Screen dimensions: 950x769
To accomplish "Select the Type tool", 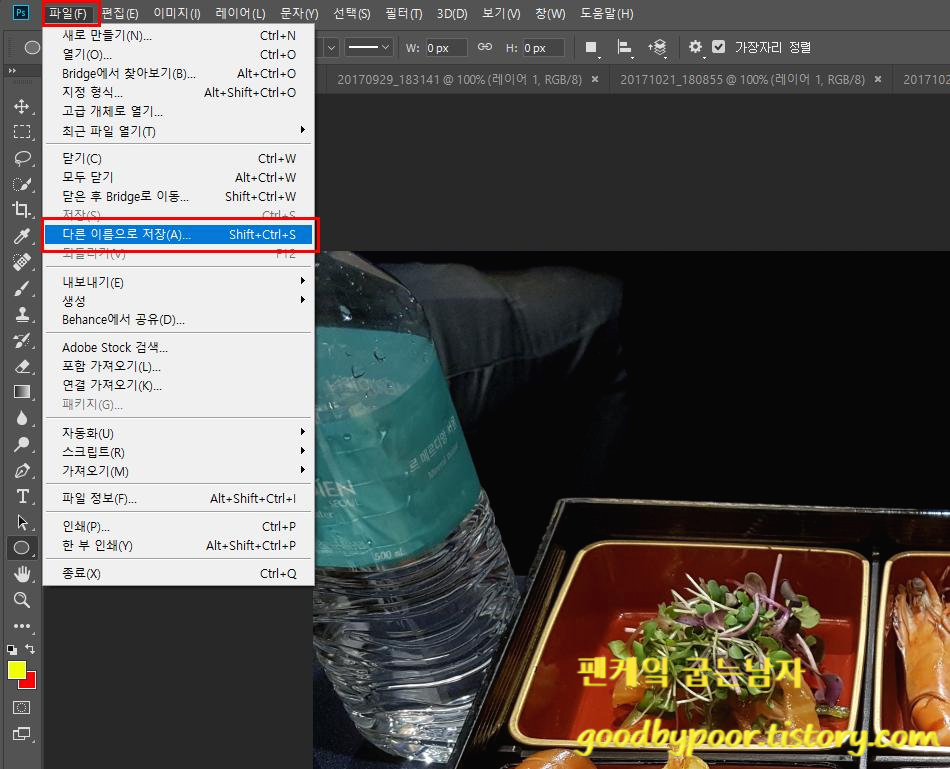I will click(x=22, y=496).
